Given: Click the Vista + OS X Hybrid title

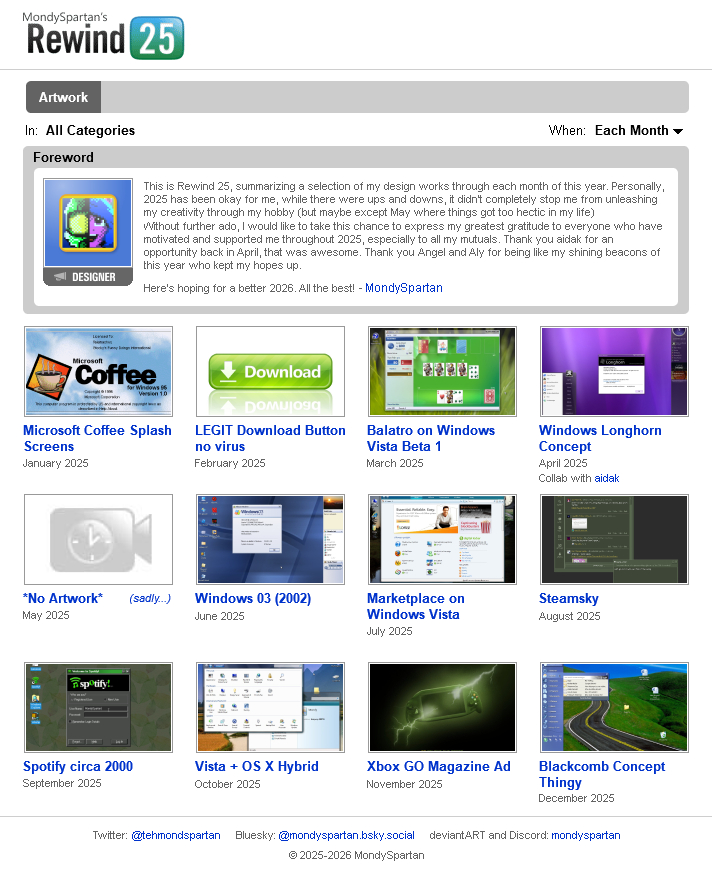Looking at the screenshot, I should [x=256, y=767].
